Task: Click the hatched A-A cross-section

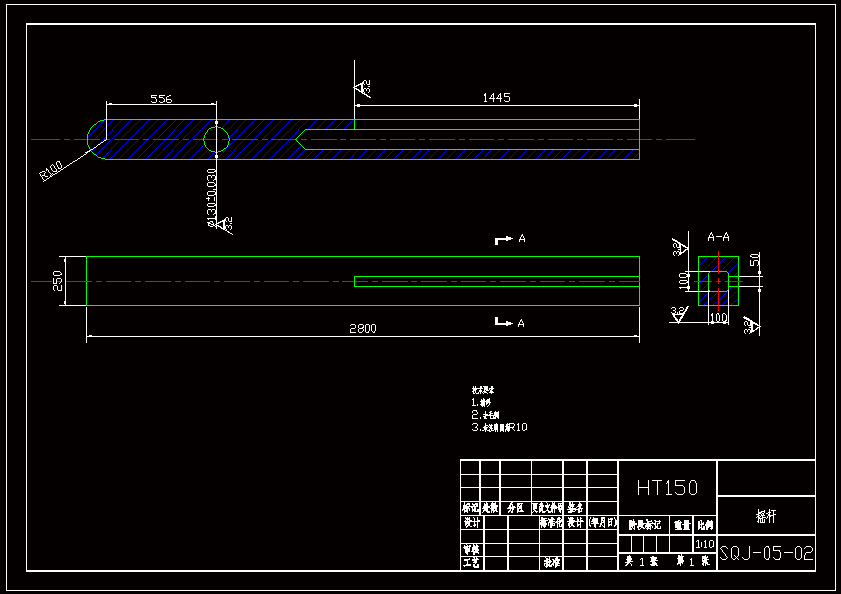Action: pyautogui.click(x=718, y=281)
